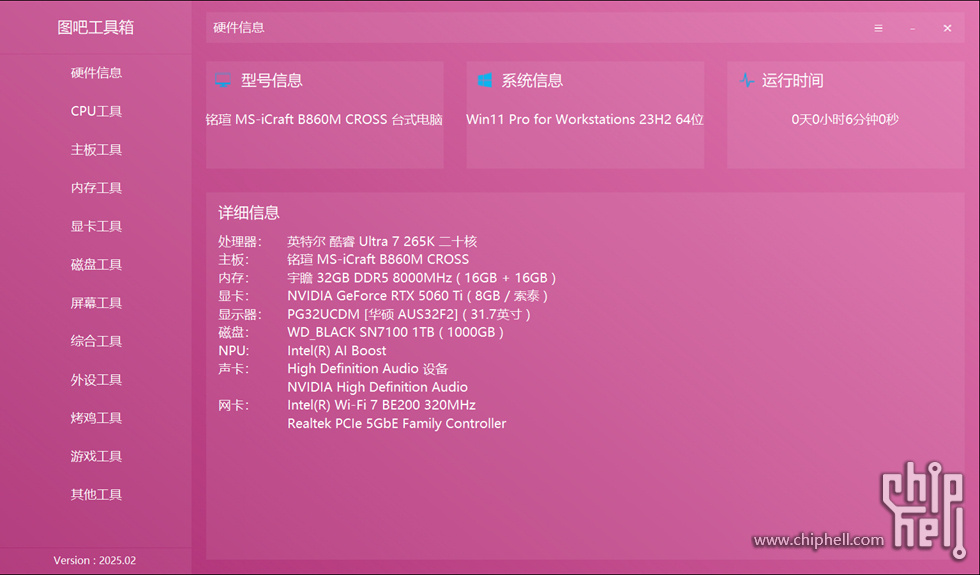980x575 pixels.
Task: Open 游戏工具 section
Action: [96, 456]
